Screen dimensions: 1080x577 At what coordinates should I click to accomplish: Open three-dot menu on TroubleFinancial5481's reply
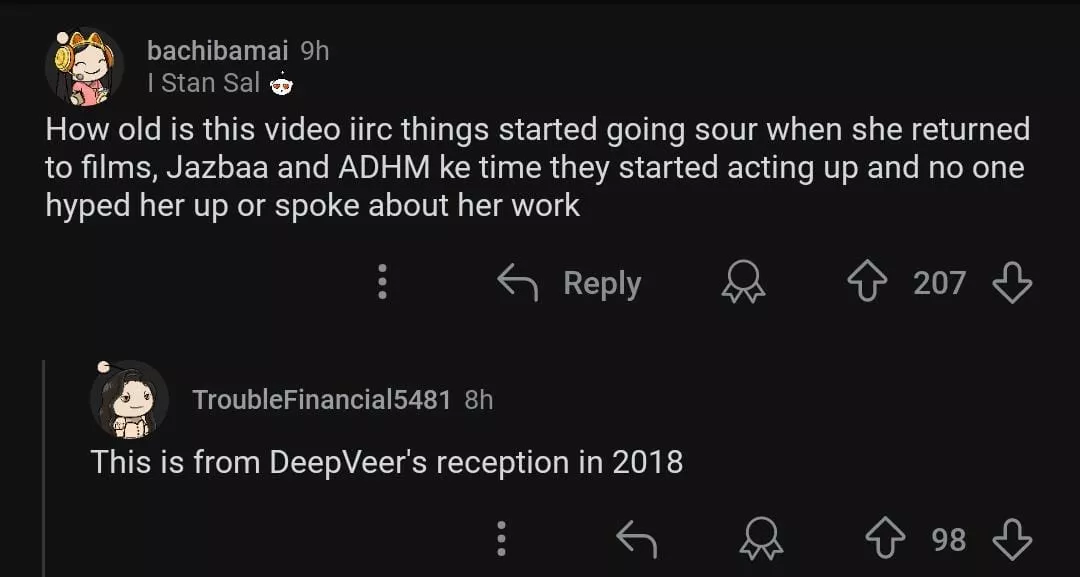pyautogui.click(x=502, y=540)
